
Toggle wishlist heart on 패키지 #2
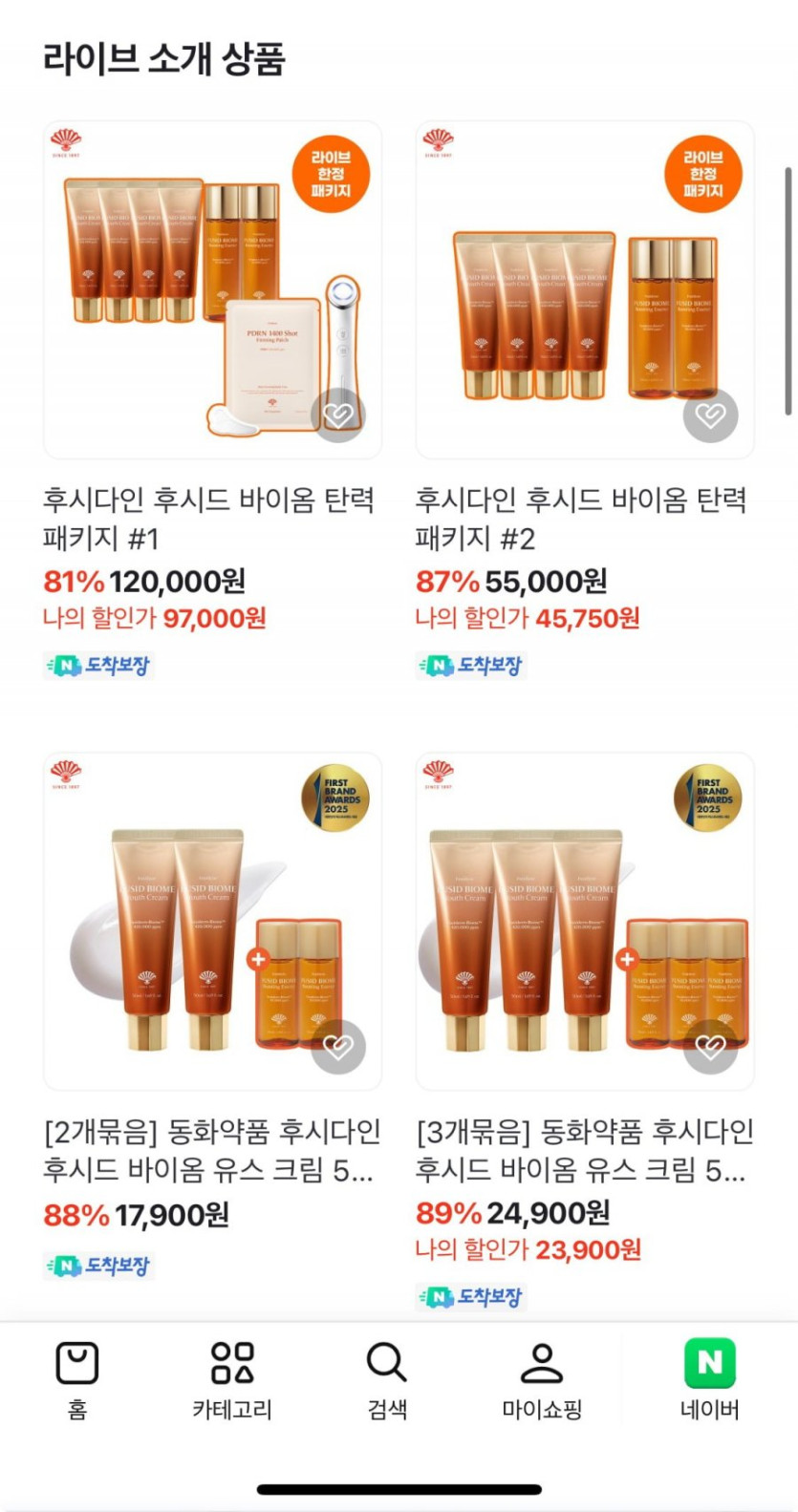pos(710,415)
